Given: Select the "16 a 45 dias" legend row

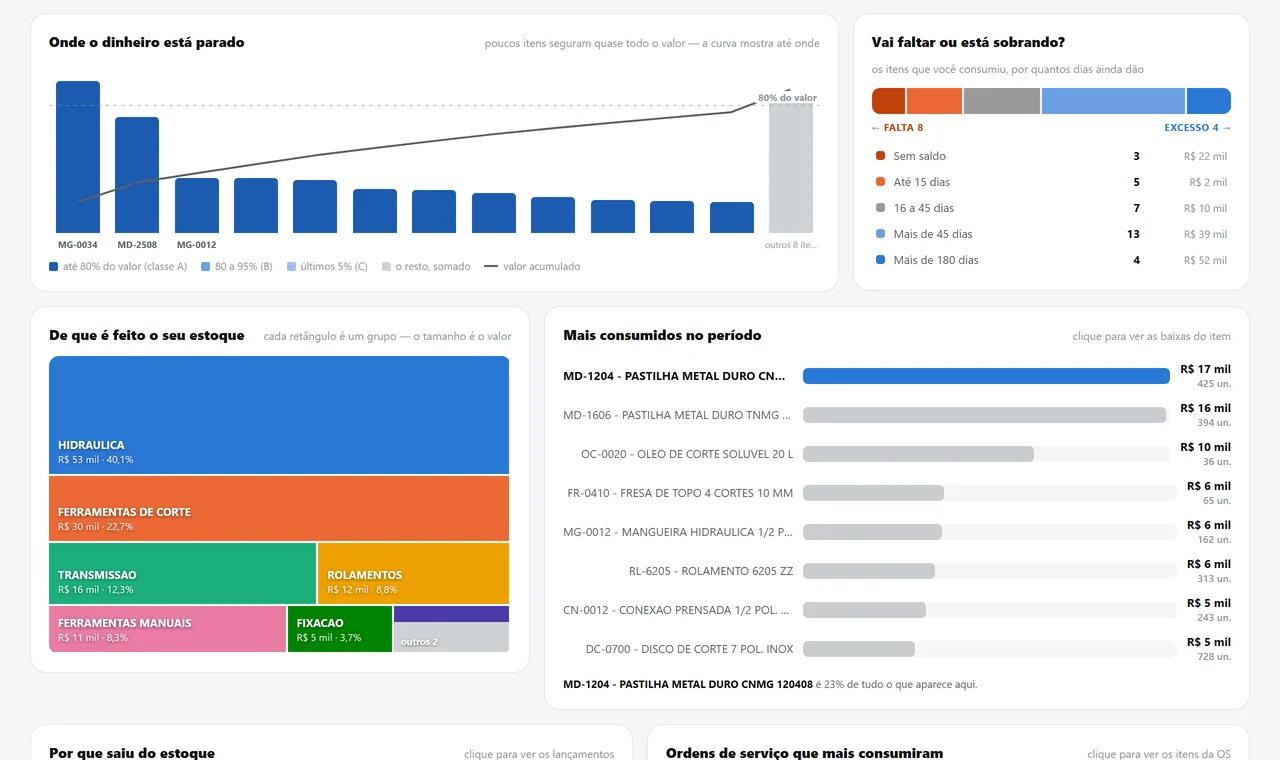Looking at the screenshot, I should pyautogui.click(x=1051, y=208).
